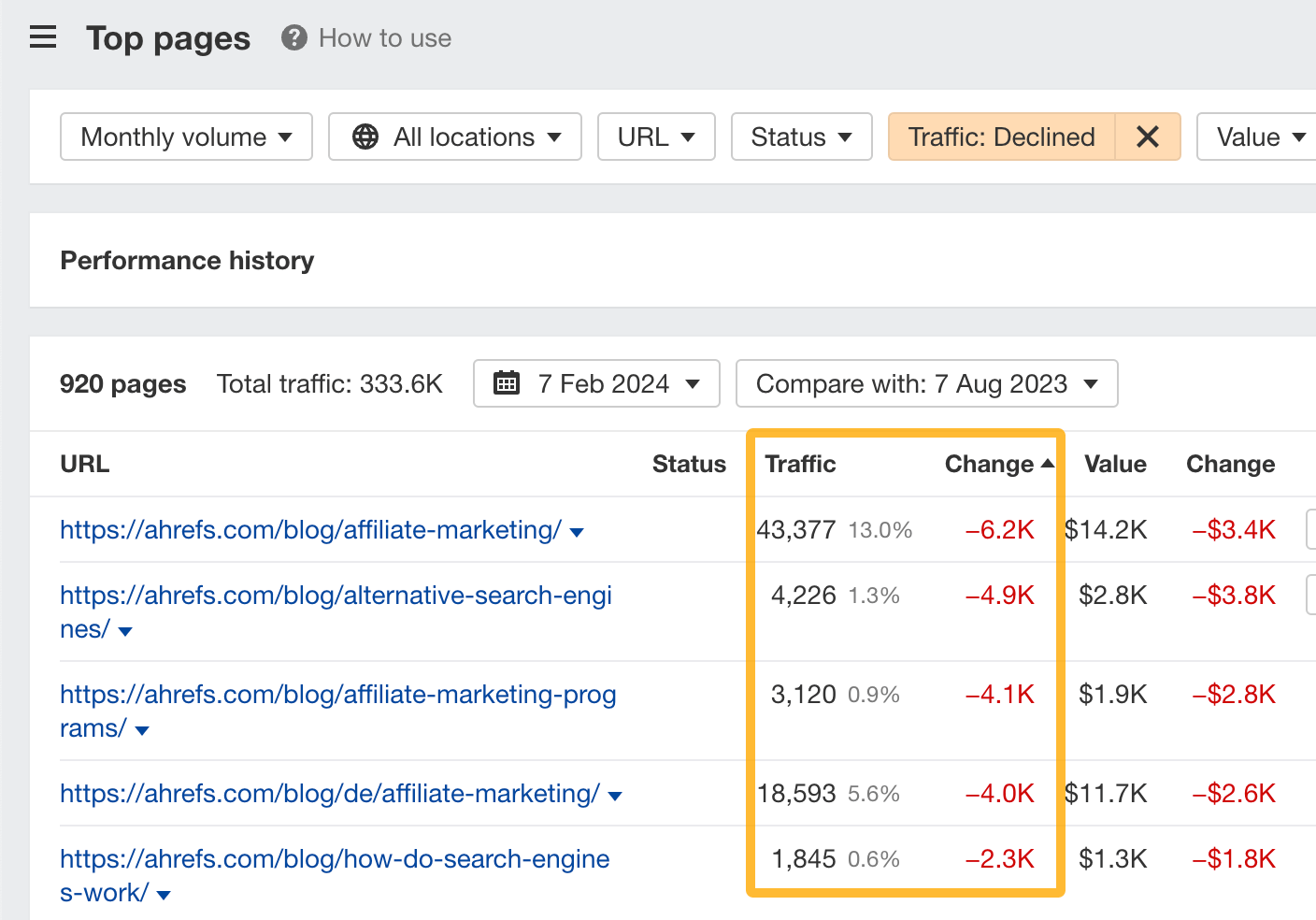The image size is (1316, 920).
Task: Open the URL filter
Action: click(x=656, y=137)
